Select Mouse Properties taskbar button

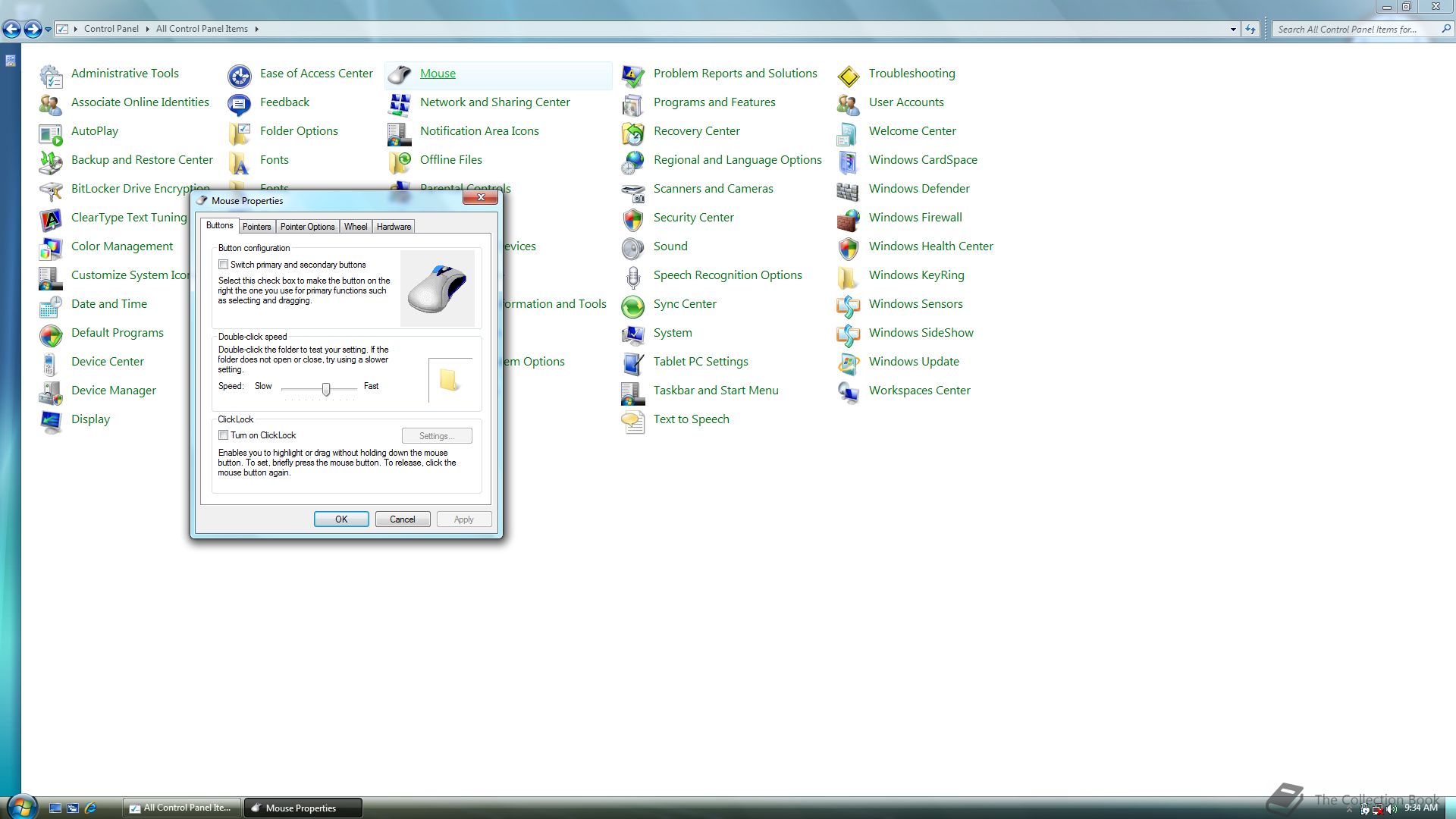(303, 808)
